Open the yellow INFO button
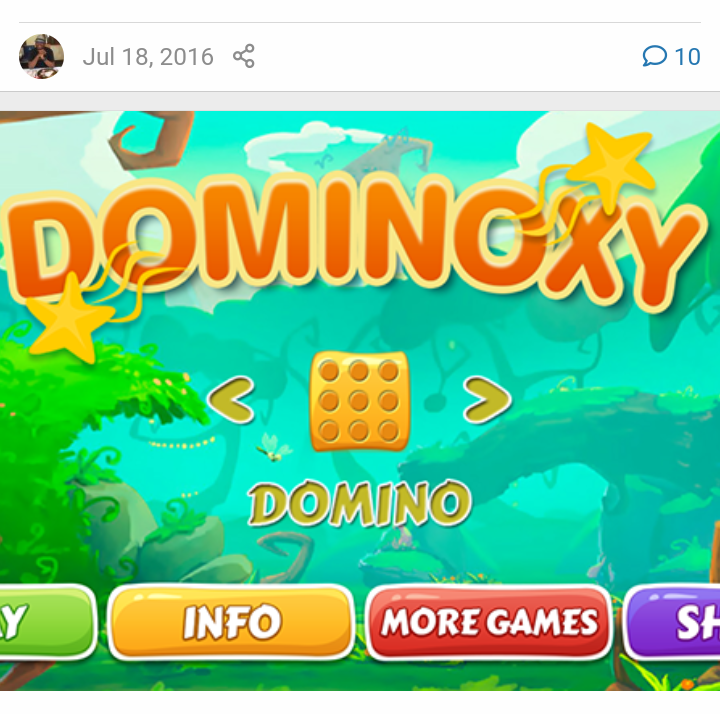 coord(231,622)
